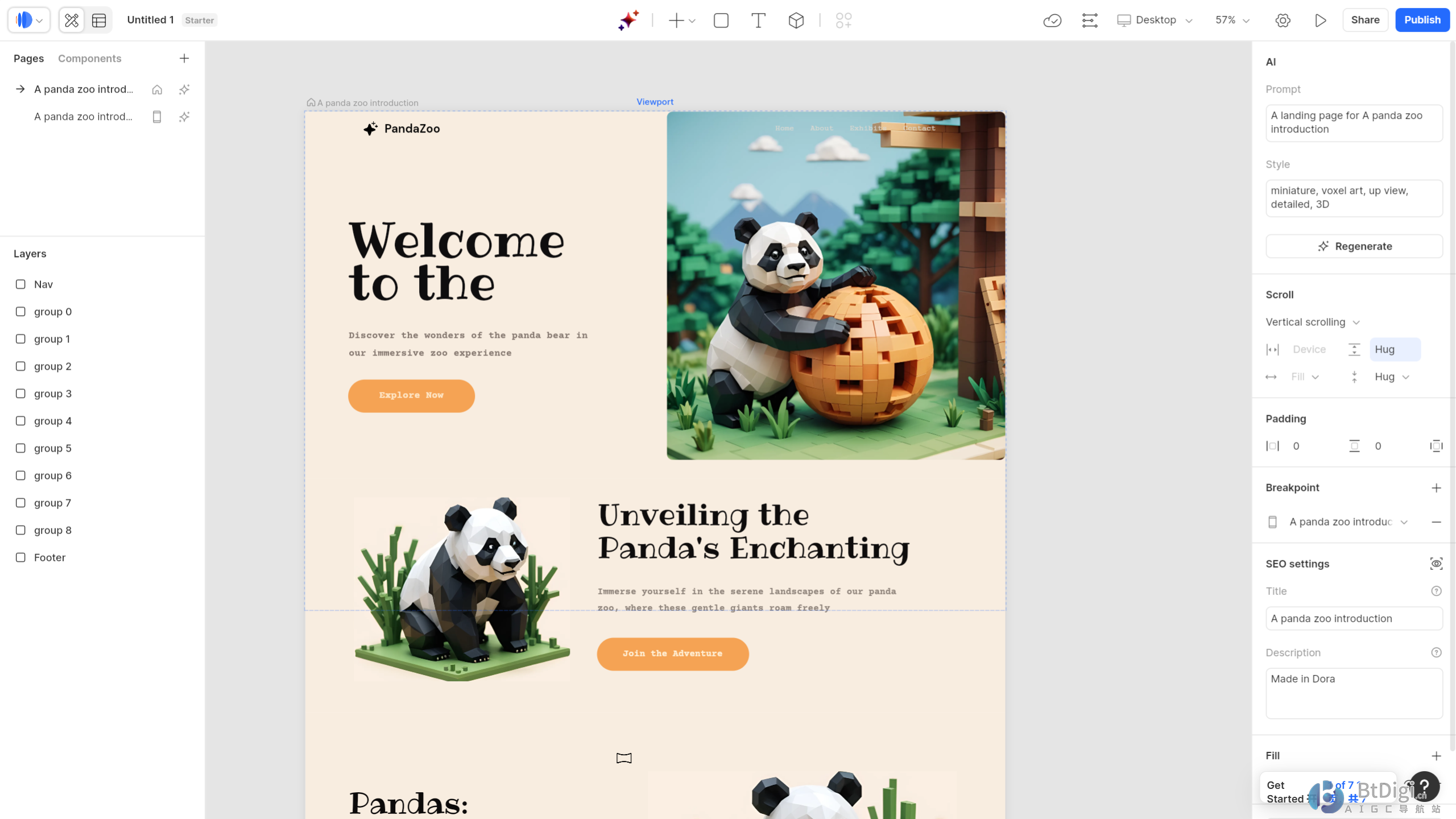Open the height Hug dropdown
Screen dimensions: 1456x819
pos(1392,377)
